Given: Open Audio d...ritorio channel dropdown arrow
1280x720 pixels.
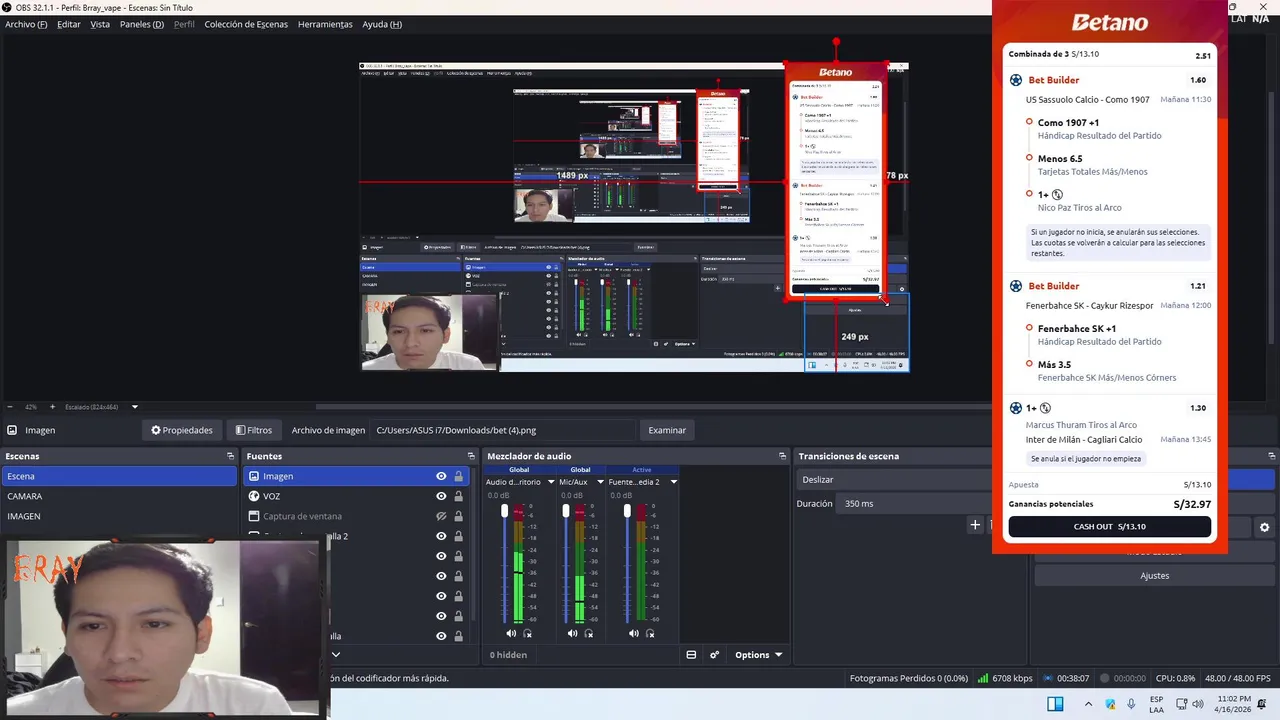Looking at the screenshot, I should coord(550,482).
